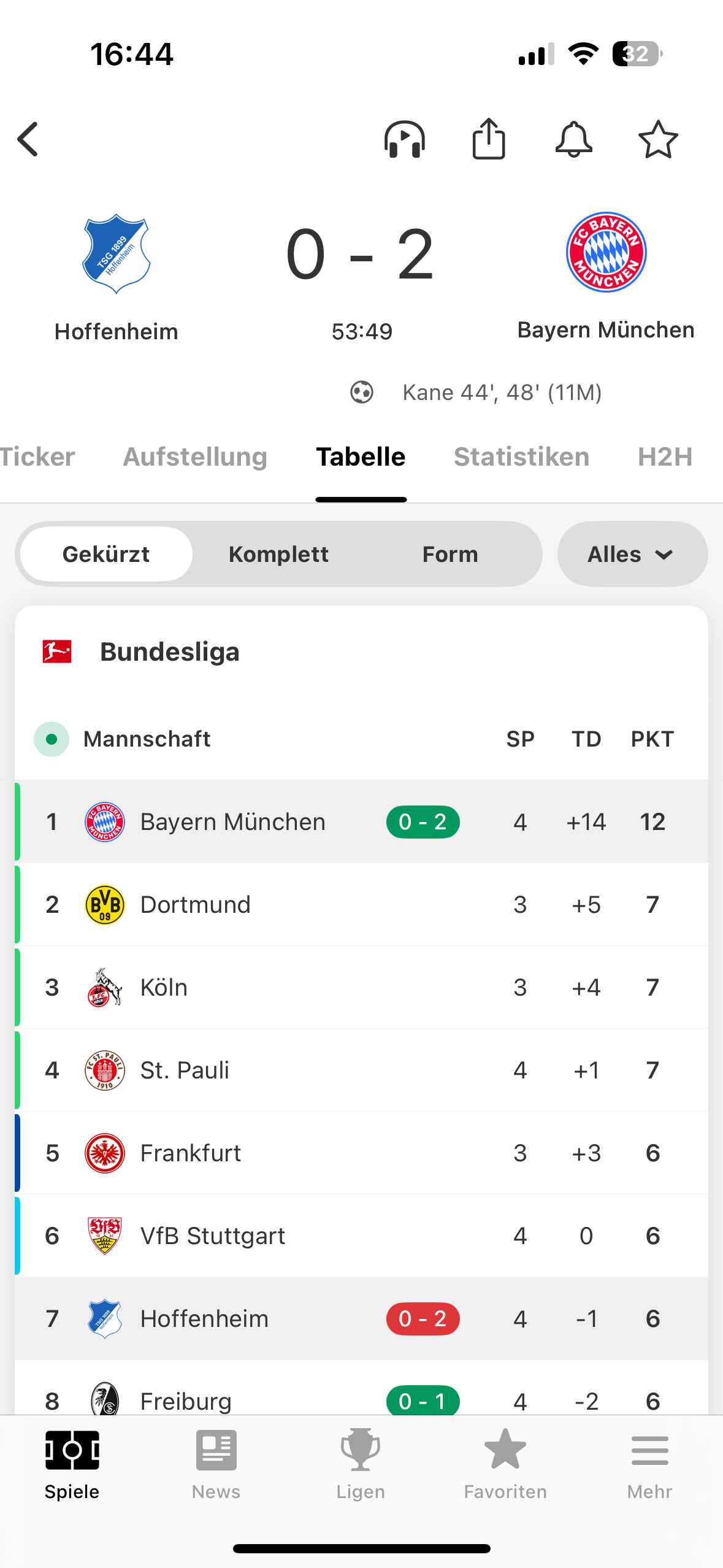Expand the Alles filter dropdown
The height and width of the screenshot is (1568, 723).
pos(632,554)
